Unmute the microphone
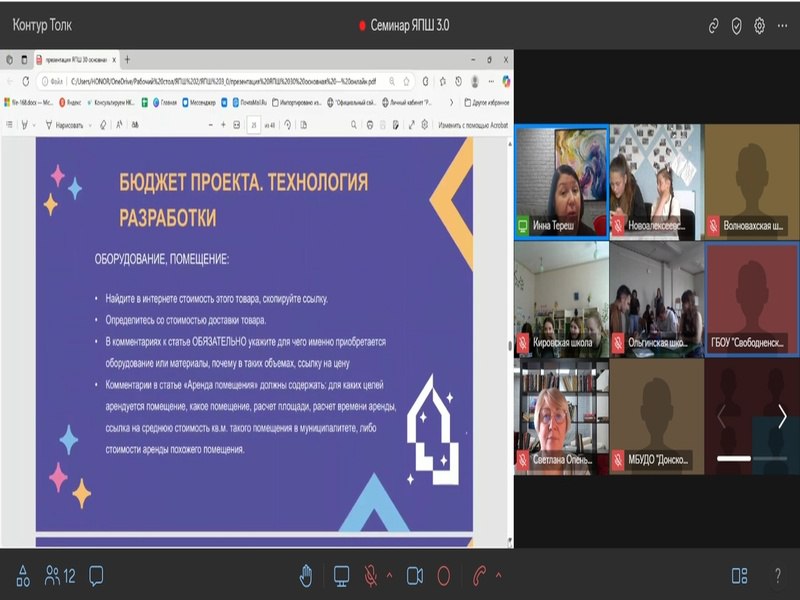800x600 pixels. [371, 576]
